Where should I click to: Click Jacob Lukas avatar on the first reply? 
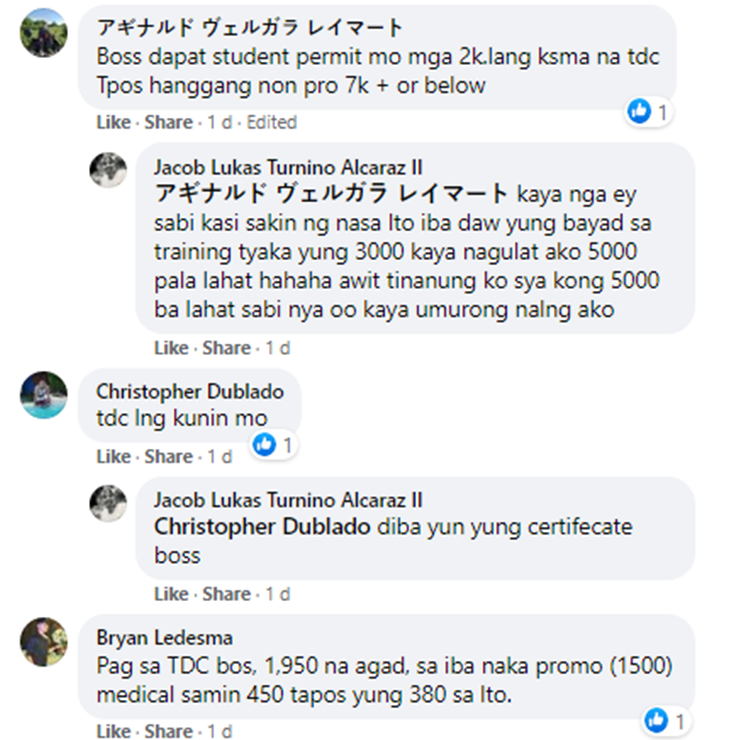(108, 170)
